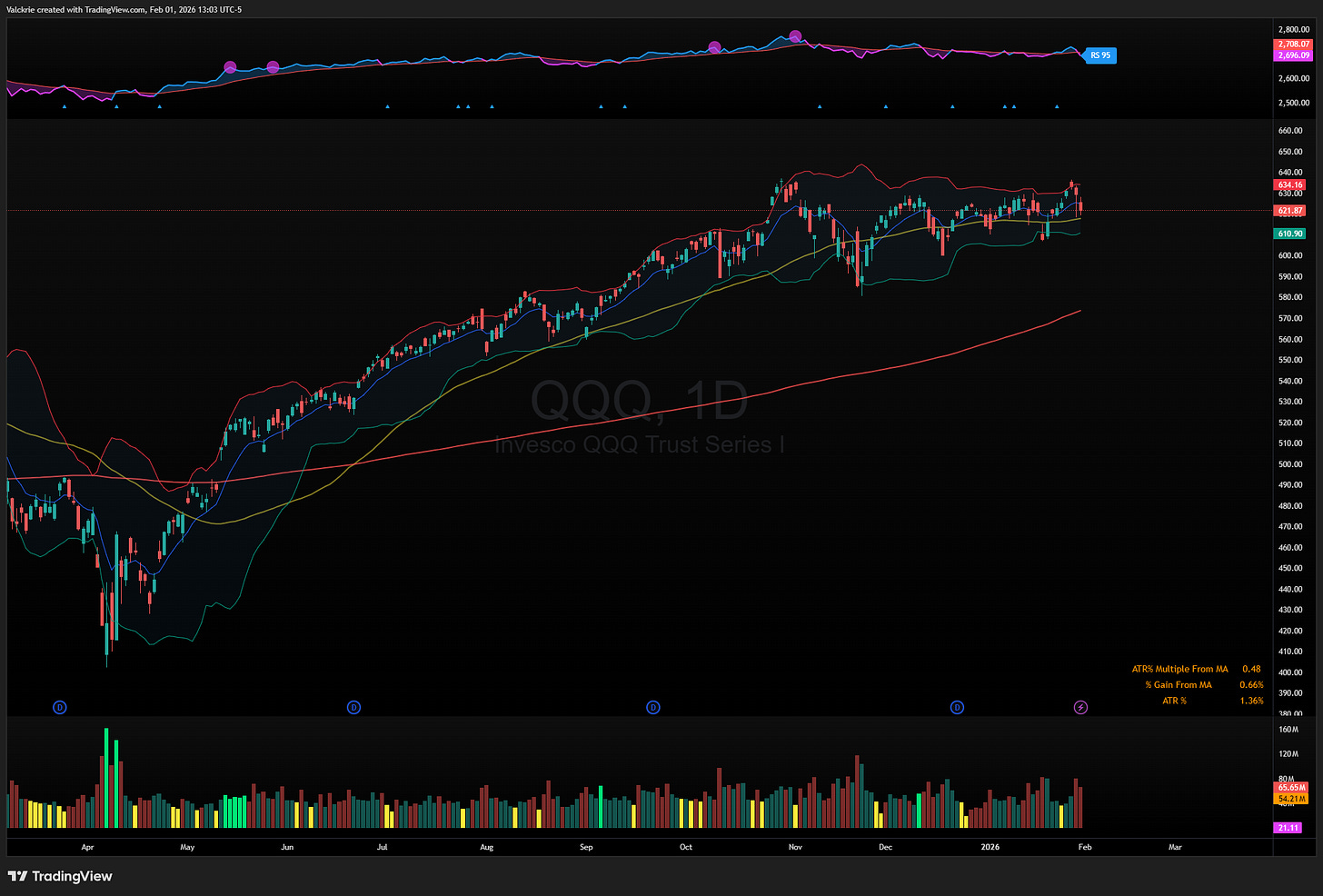Click the Oct label on time axis
Viewport: 1323px width, 896px height.
[686, 847]
